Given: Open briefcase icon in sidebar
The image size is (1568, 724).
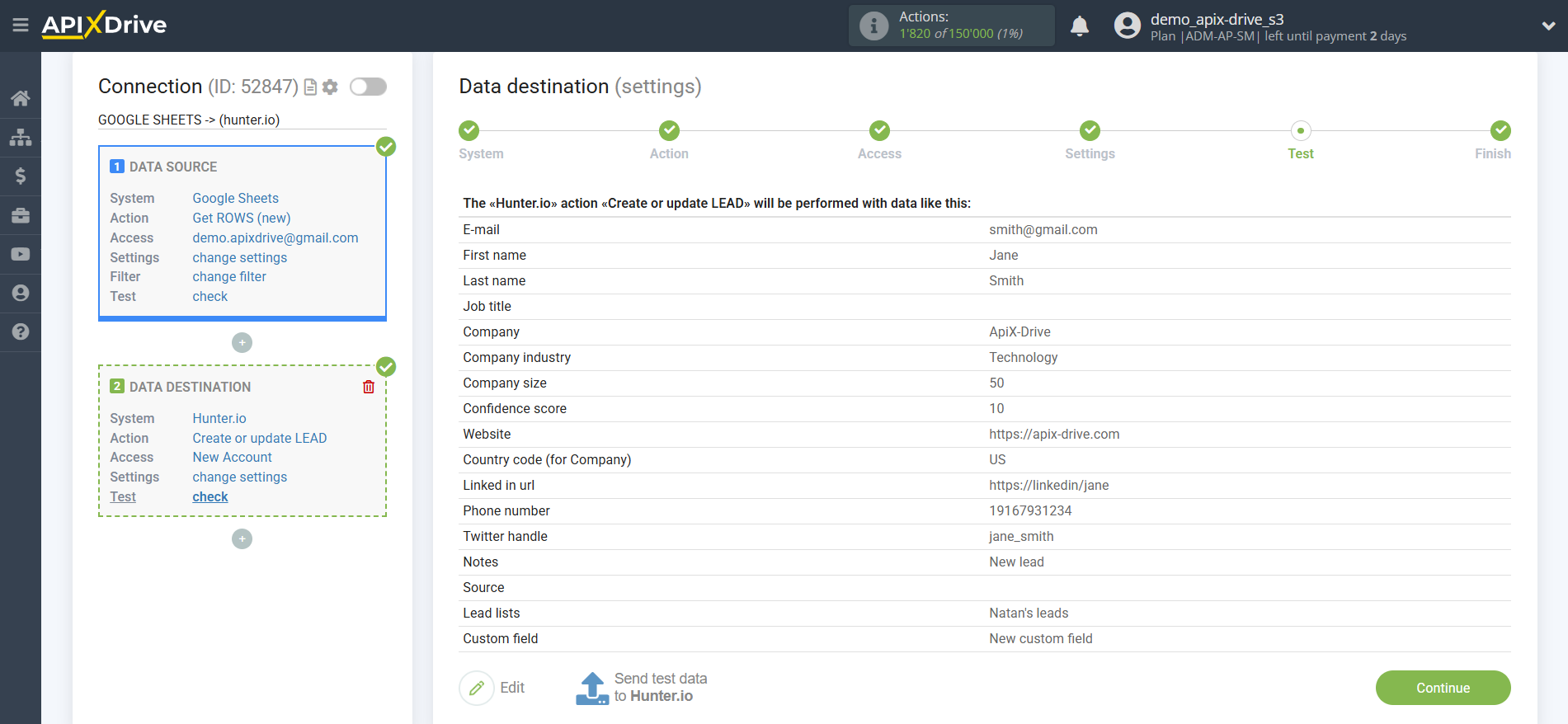Looking at the screenshot, I should click(21, 215).
